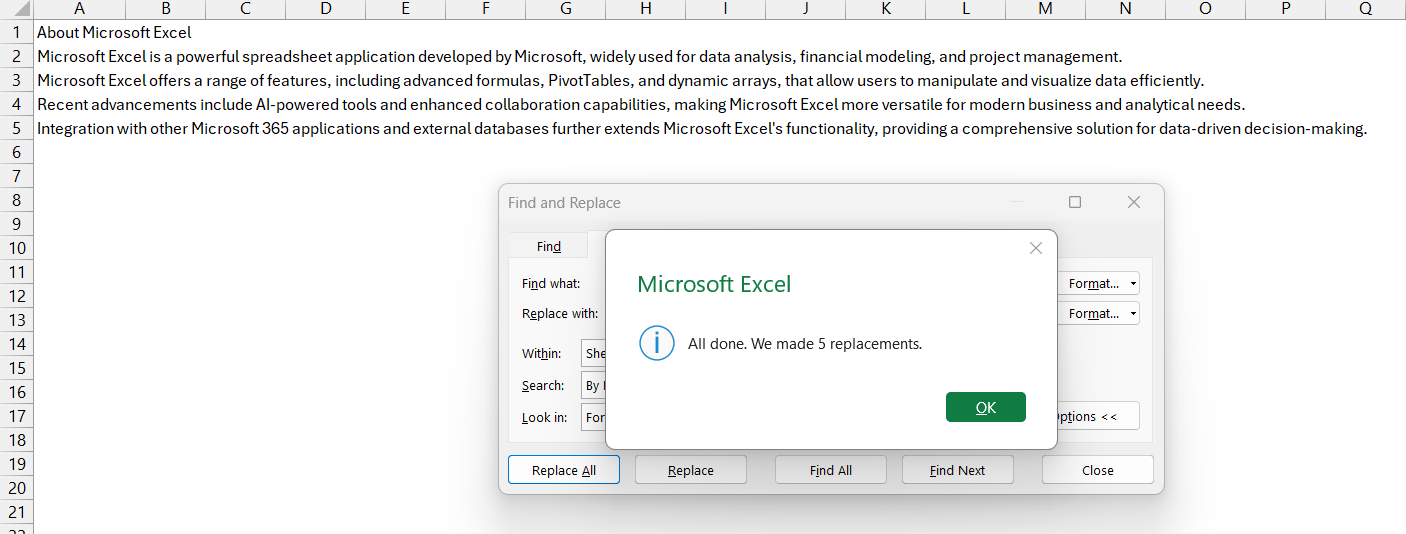
Task: Click the Replace All button
Action: pyautogui.click(x=564, y=470)
